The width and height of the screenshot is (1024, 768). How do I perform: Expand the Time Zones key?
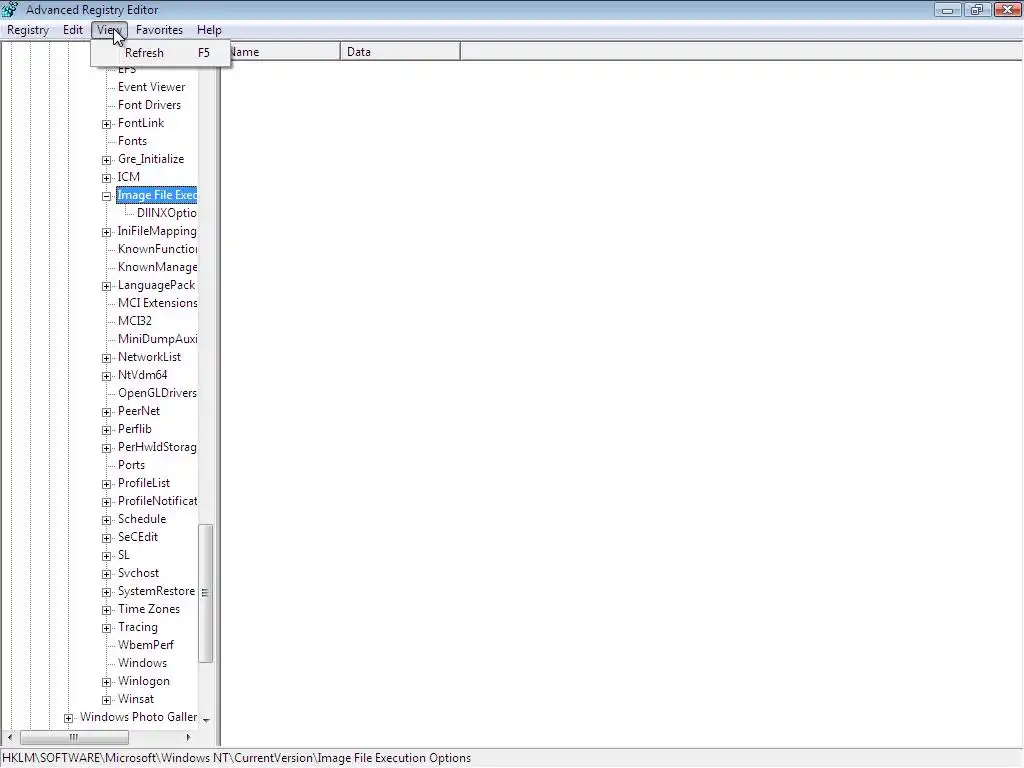[x=106, y=610]
